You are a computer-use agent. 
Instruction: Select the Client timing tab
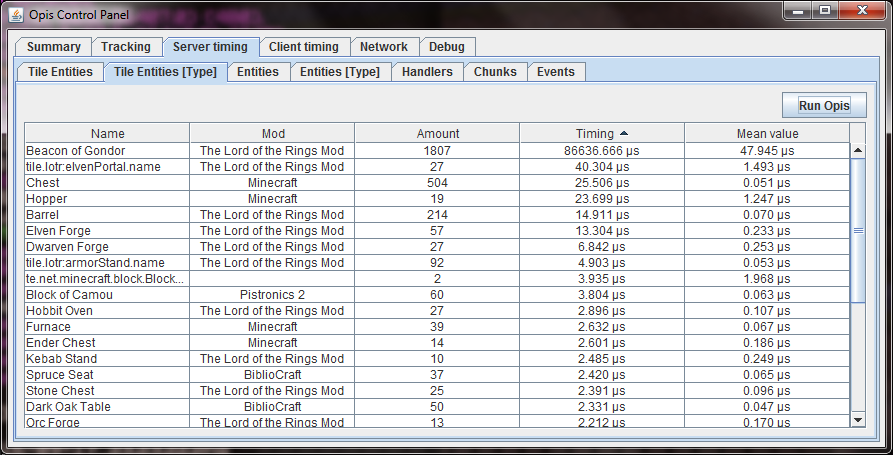click(303, 47)
